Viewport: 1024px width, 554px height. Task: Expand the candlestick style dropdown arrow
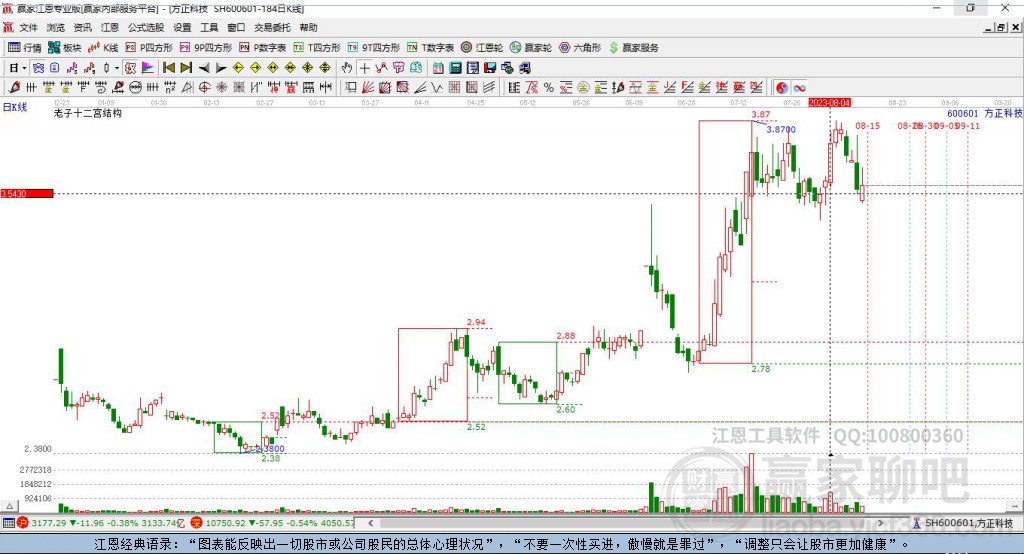coord(117,68)
